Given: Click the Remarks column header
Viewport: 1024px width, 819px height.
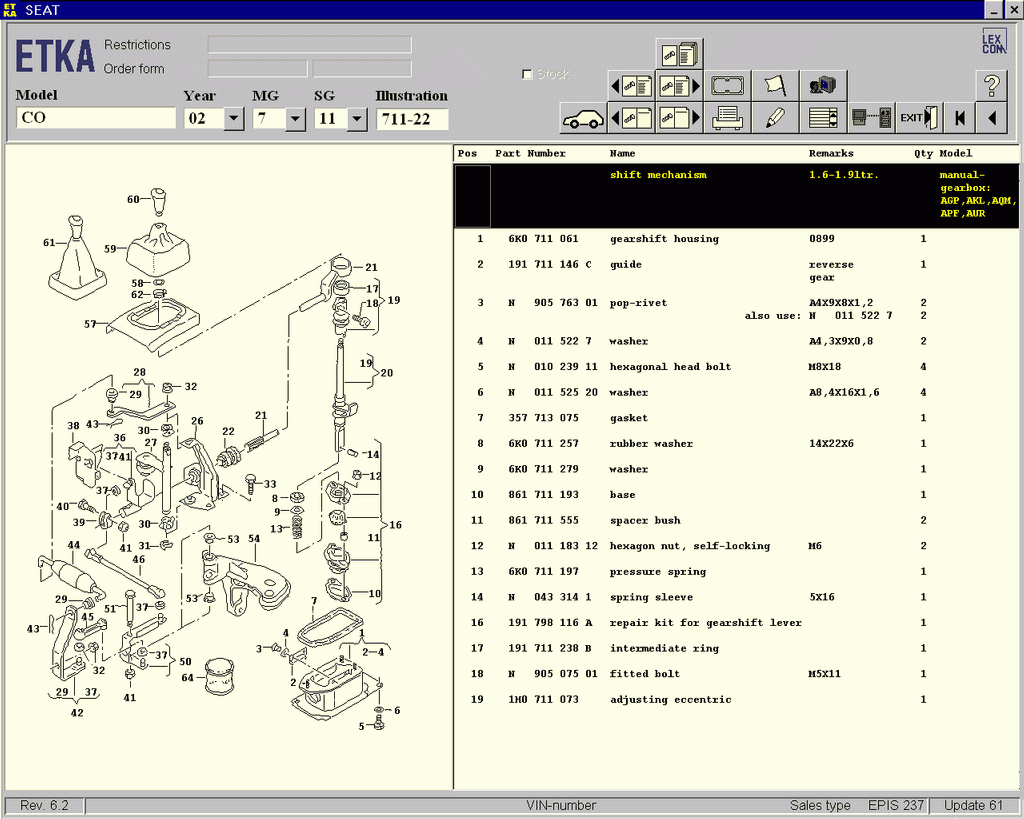Looking at the screenshot, I should (x=831, y=153).
